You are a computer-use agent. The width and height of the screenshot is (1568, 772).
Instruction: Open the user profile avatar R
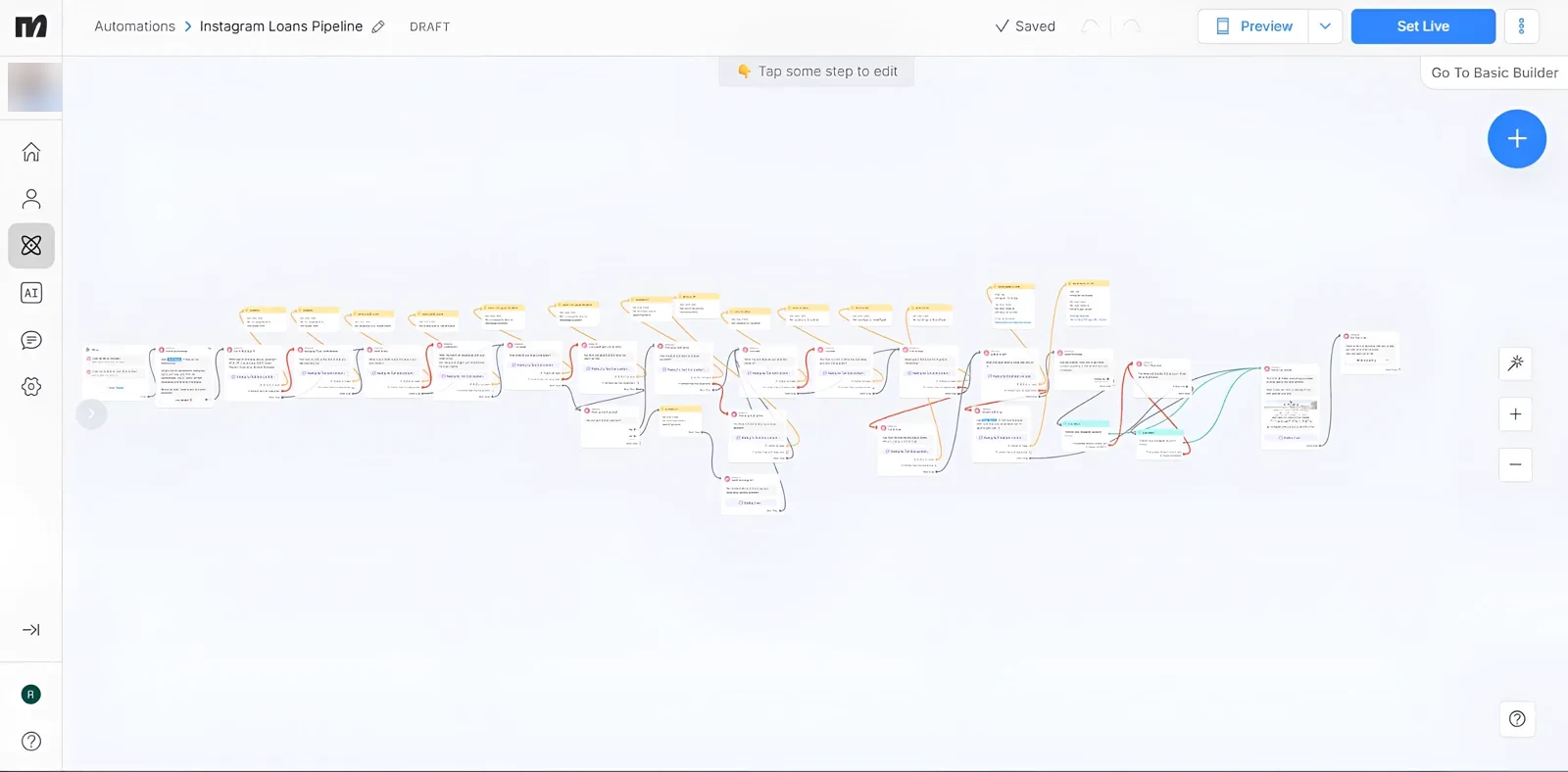31,695
